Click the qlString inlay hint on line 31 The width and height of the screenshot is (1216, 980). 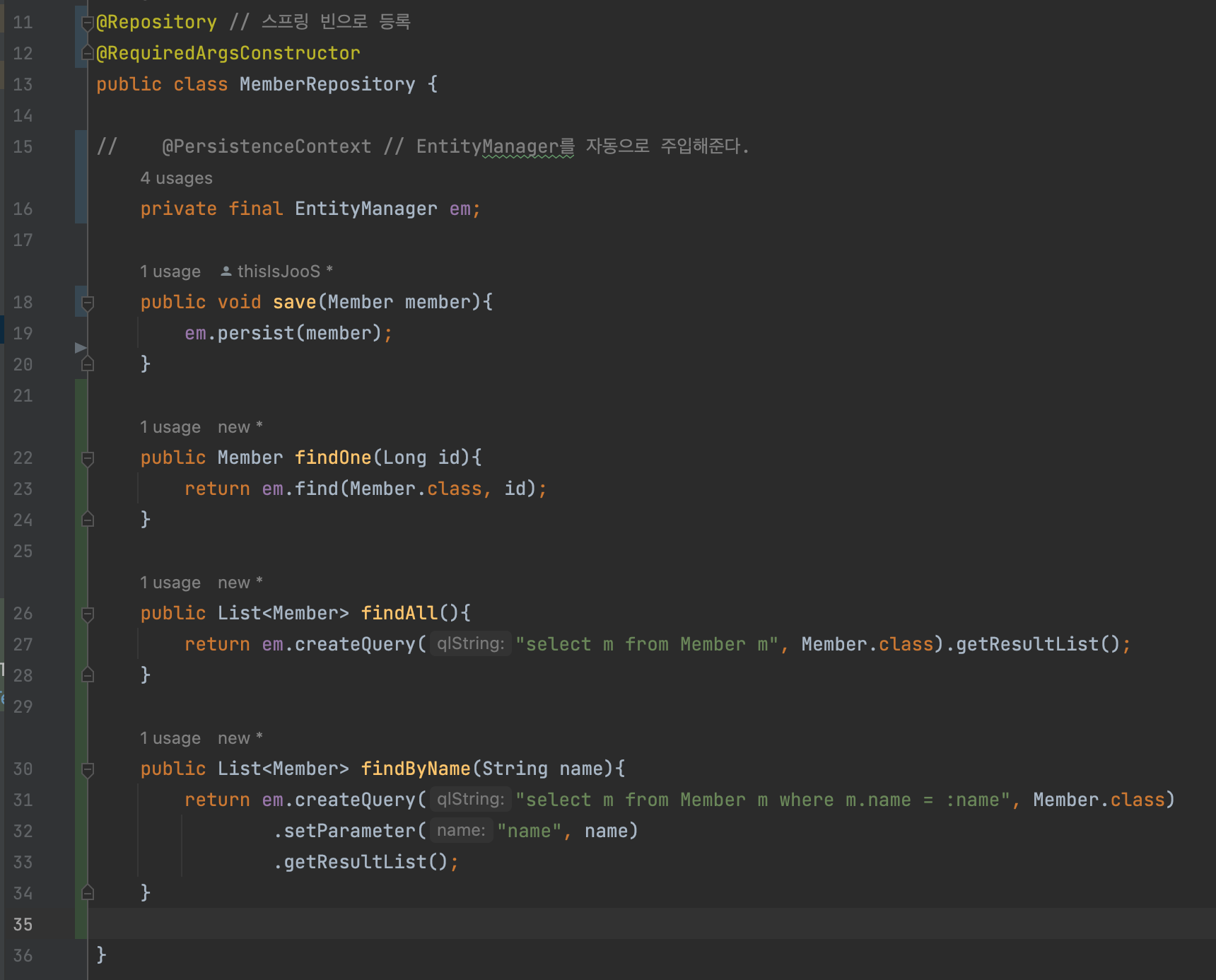coord(470,799)
